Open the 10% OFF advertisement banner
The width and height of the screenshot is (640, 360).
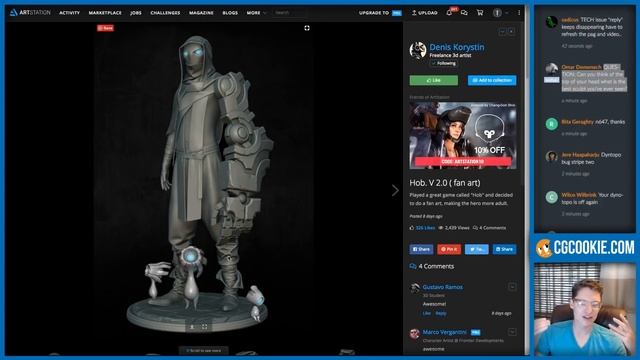tap(463, 135)
